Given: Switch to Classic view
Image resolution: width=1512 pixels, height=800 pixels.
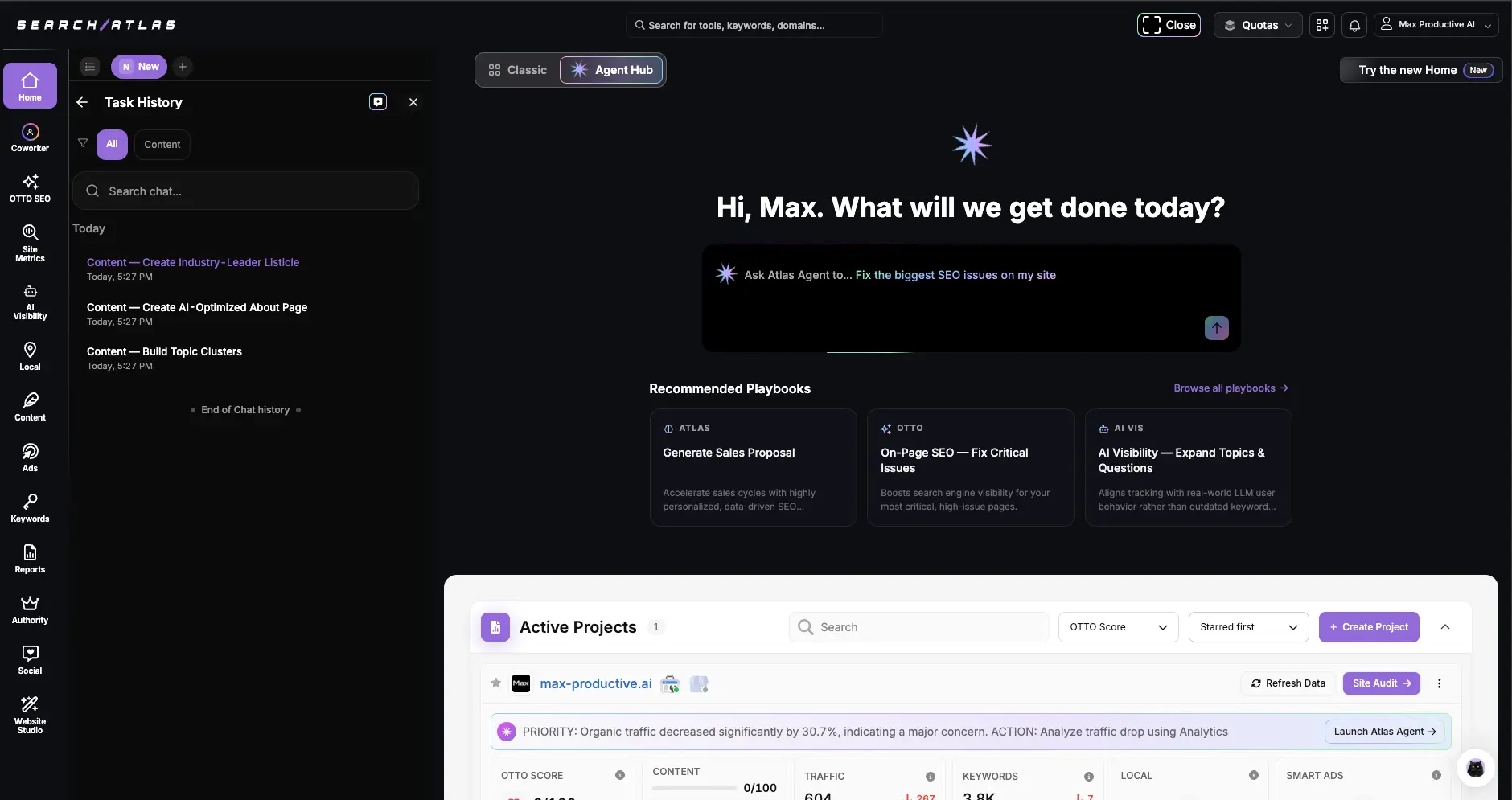Looking at the screenshot, I should click(518, 70).
